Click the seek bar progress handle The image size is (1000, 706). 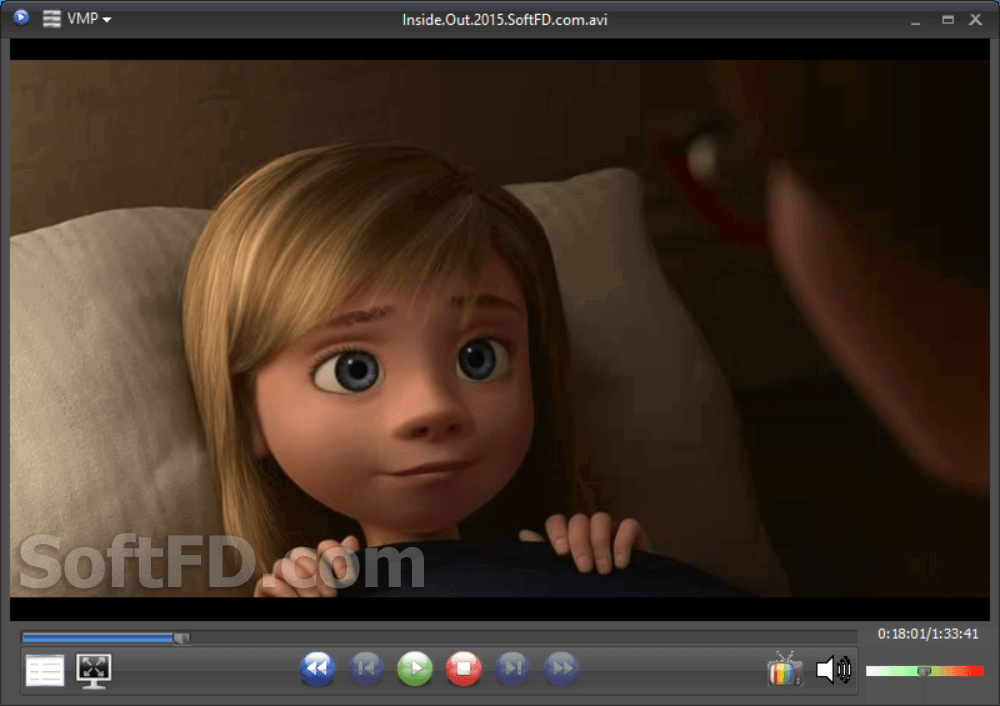[x=182, y=638]
